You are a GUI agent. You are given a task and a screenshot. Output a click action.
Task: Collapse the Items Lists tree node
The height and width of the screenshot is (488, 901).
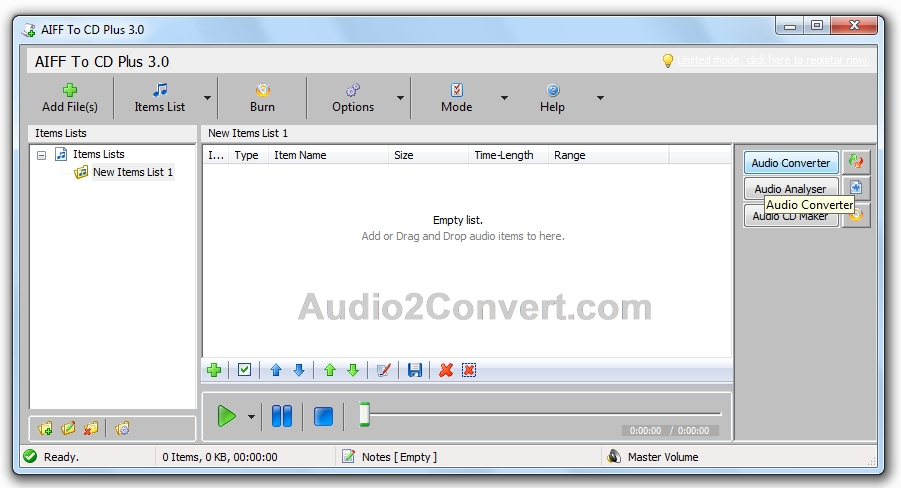coord(41,155)
